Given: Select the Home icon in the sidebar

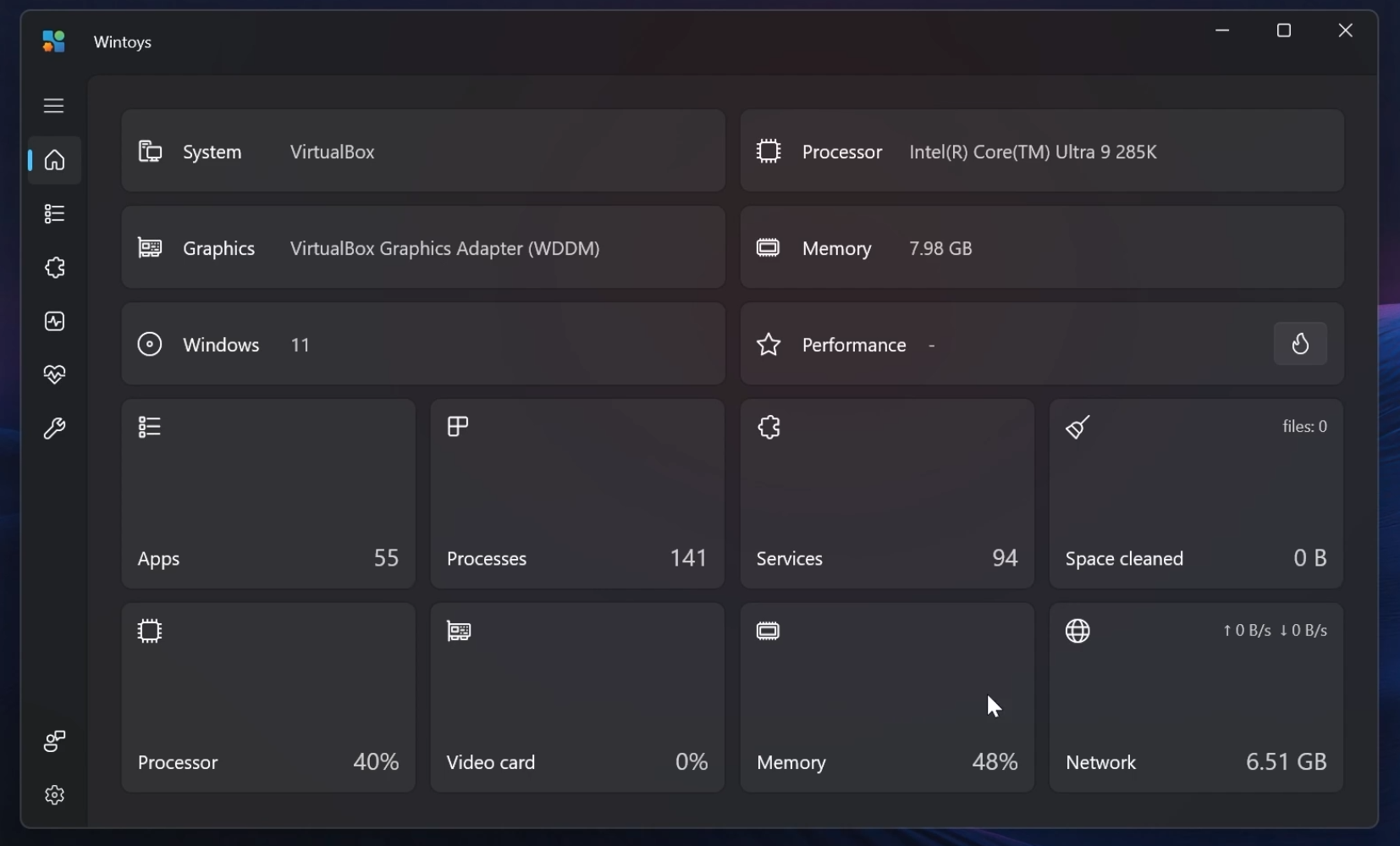Looking at the screenshot, I should coord(53,160).
